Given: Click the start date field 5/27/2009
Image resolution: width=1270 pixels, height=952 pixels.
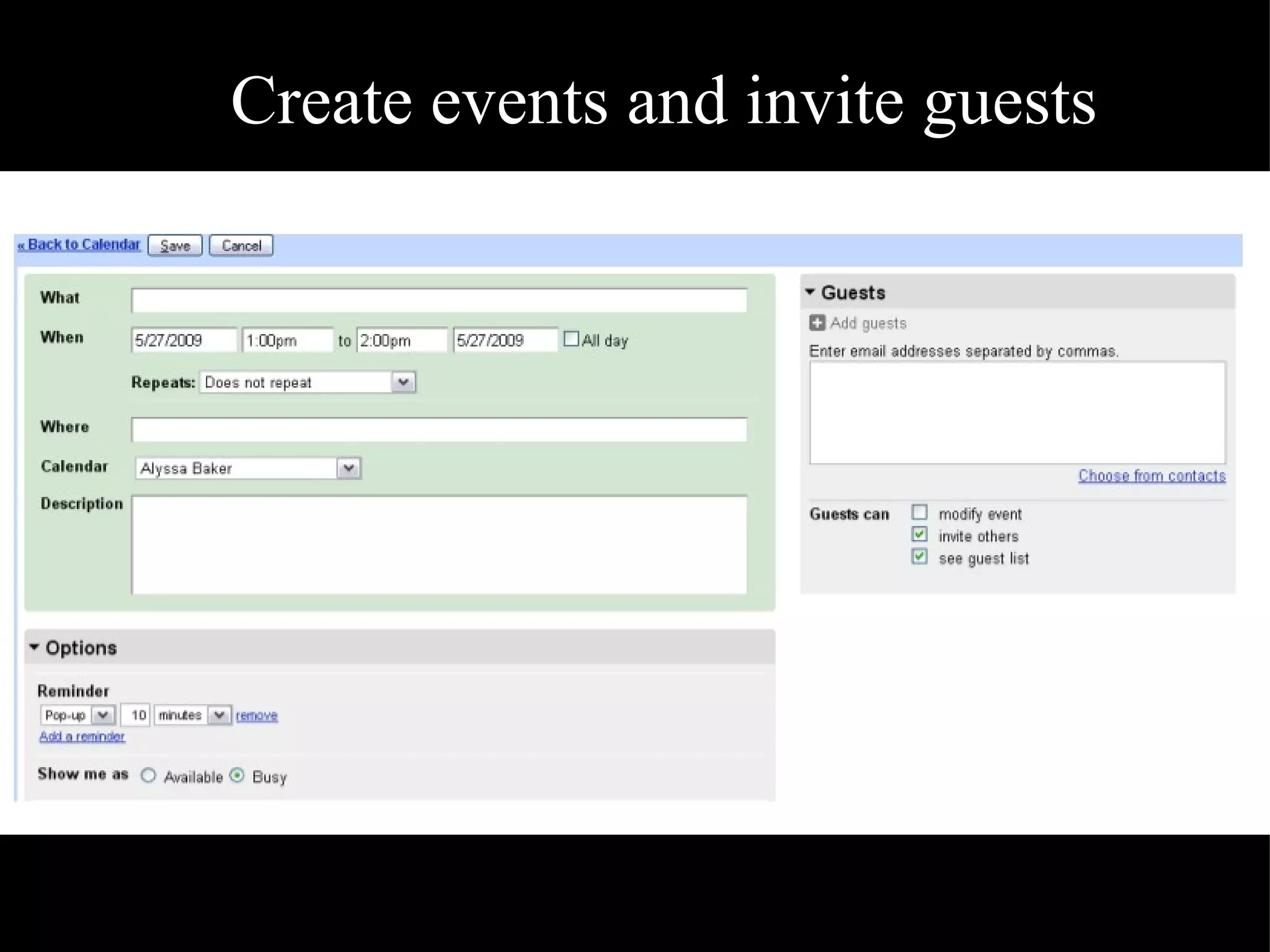Looking at the screenshot, I should pyautogui.click(x=184, y=340).
